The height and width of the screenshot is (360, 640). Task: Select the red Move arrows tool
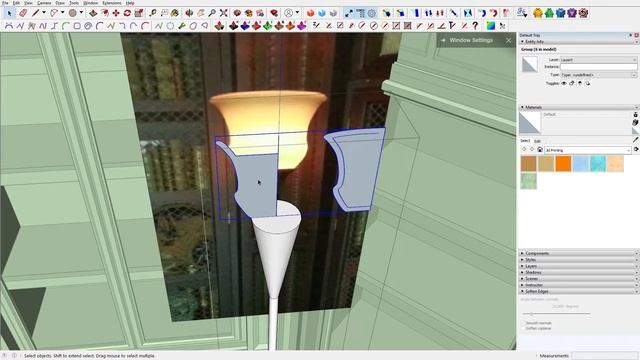116,13
